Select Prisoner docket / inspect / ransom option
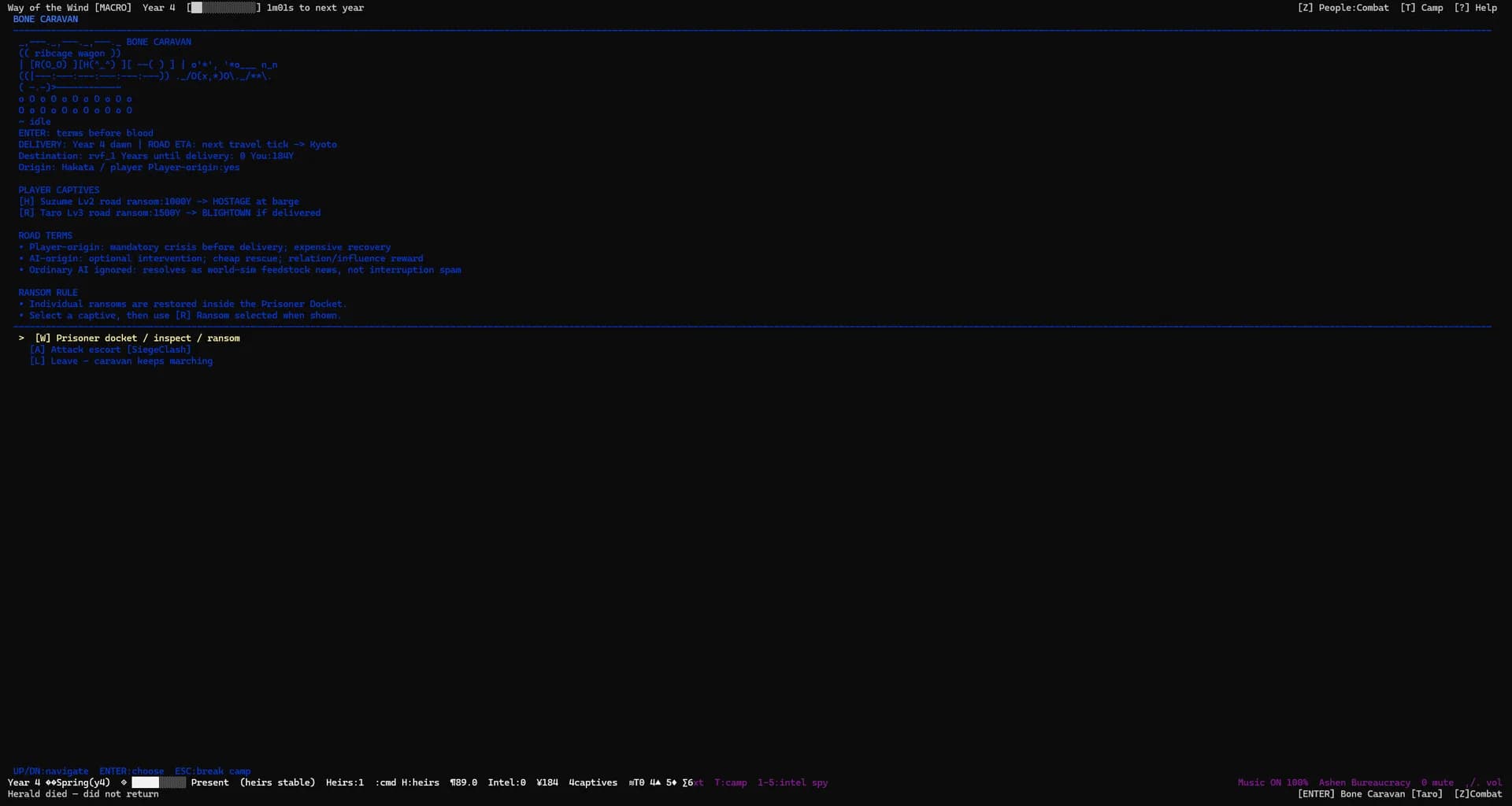1512x806 pixels. pyautogui.click(x=137, y=338)
